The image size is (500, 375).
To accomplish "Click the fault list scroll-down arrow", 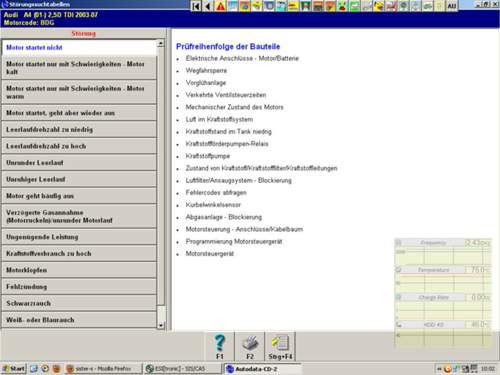I will (x=161, y=325).
